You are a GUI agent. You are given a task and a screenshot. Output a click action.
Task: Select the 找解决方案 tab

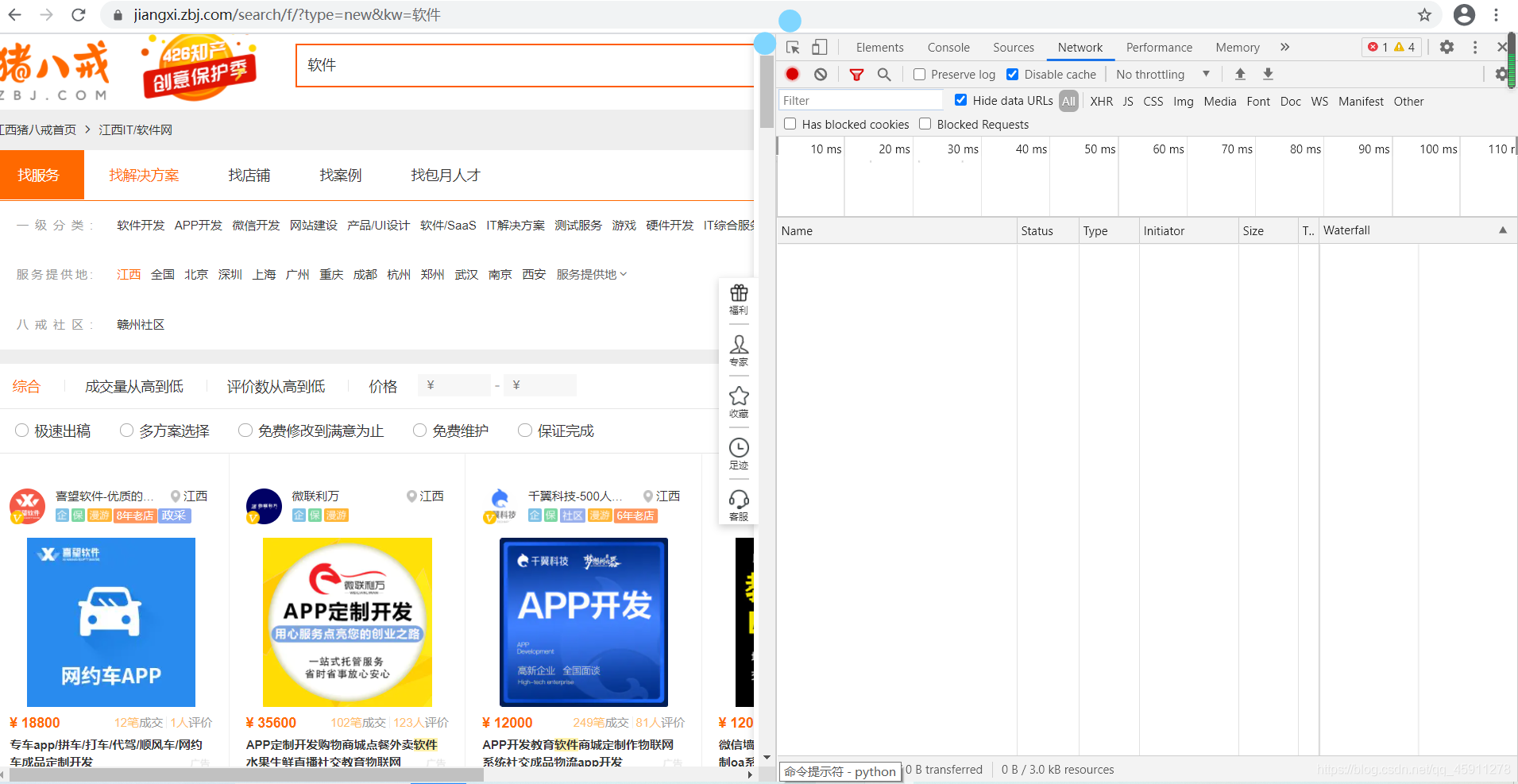point(144,175)
